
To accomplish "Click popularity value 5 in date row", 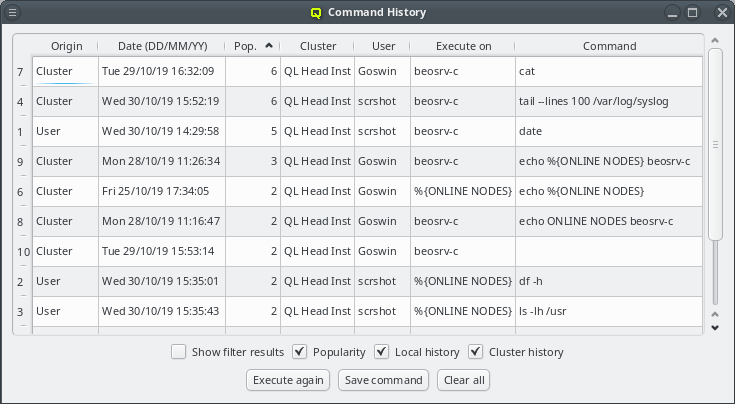I will (x=253, y=131).
